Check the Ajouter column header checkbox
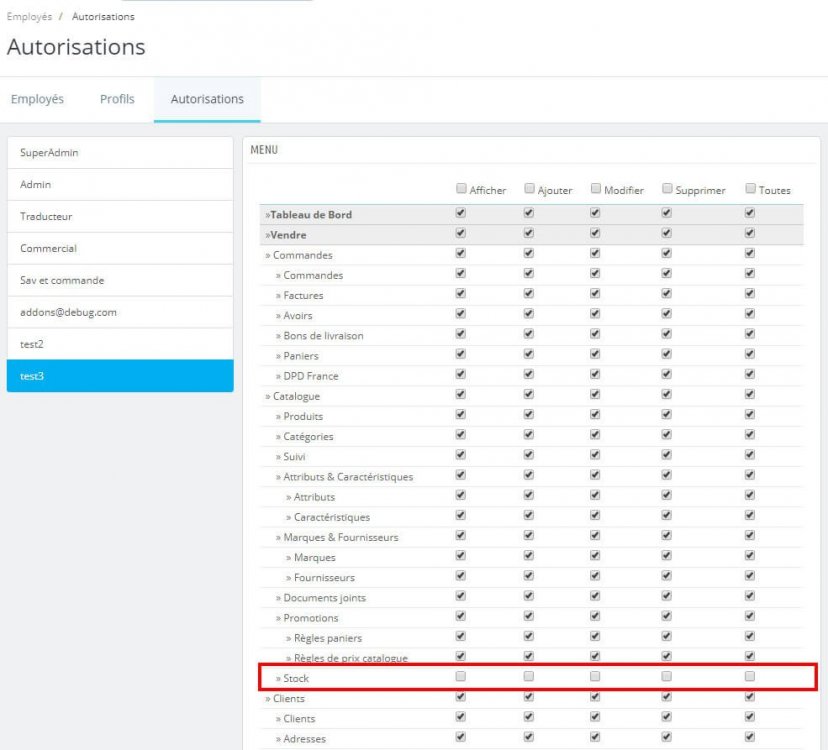 529,189
